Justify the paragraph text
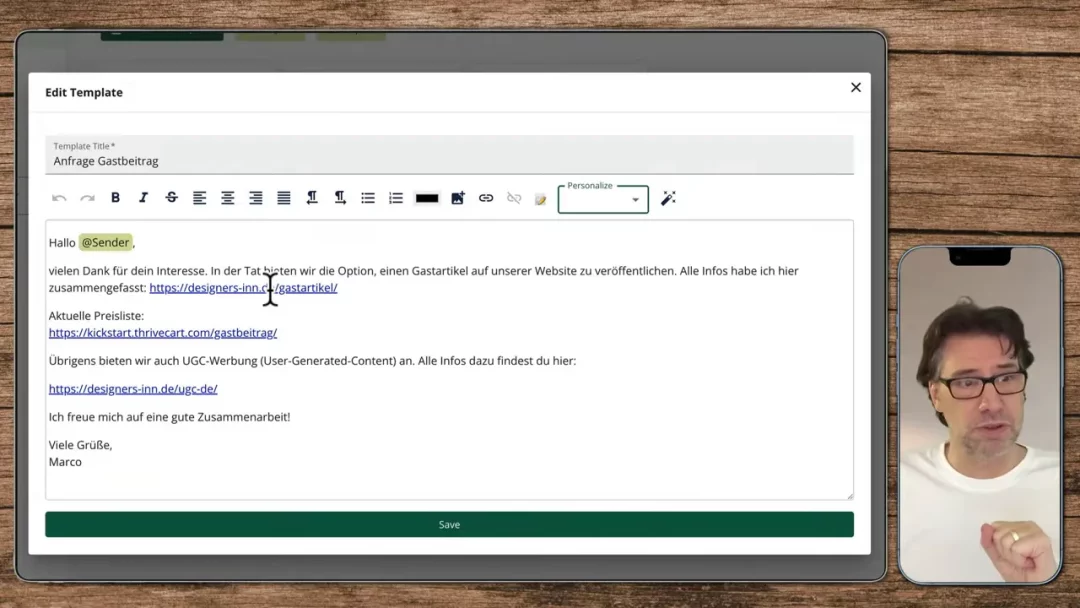Image resolution: width=1080 pixels, height=608 pixels. pyautogui.click(x=284, y=198)
